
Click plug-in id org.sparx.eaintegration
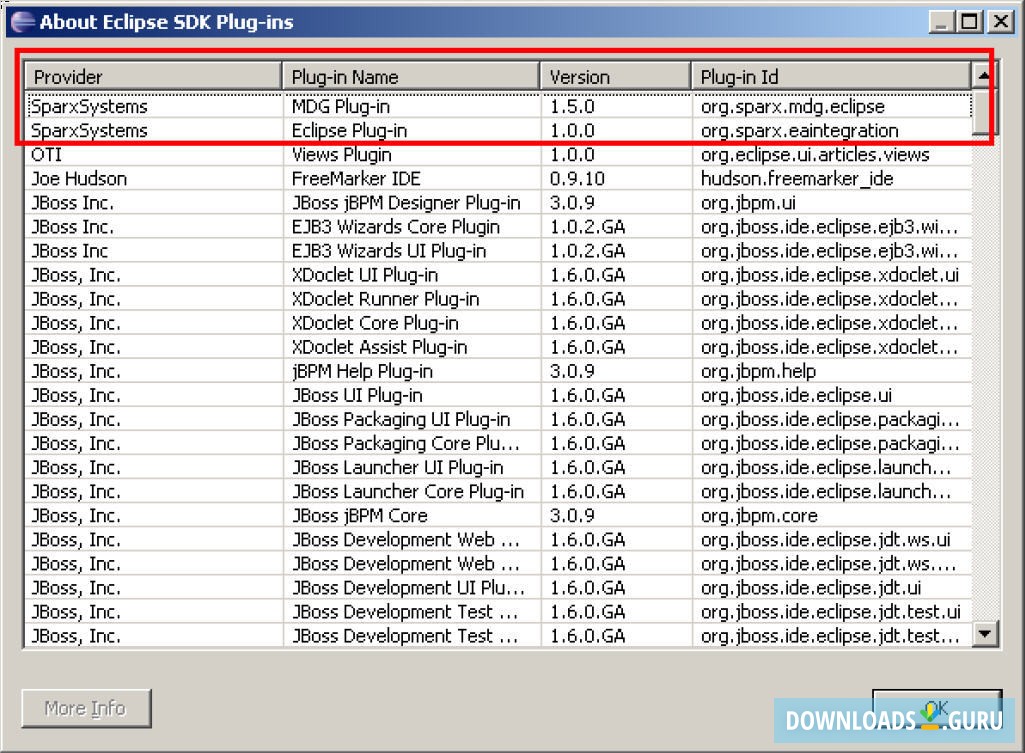[799, 131]
